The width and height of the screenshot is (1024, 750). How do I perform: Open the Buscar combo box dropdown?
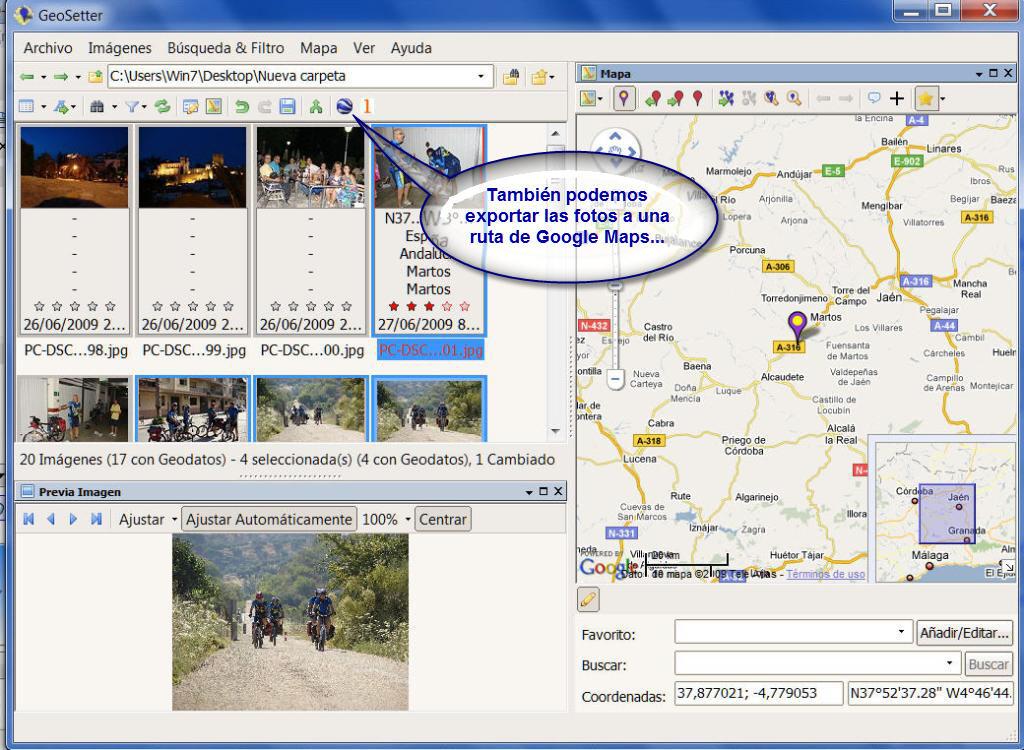click(950, 663)
